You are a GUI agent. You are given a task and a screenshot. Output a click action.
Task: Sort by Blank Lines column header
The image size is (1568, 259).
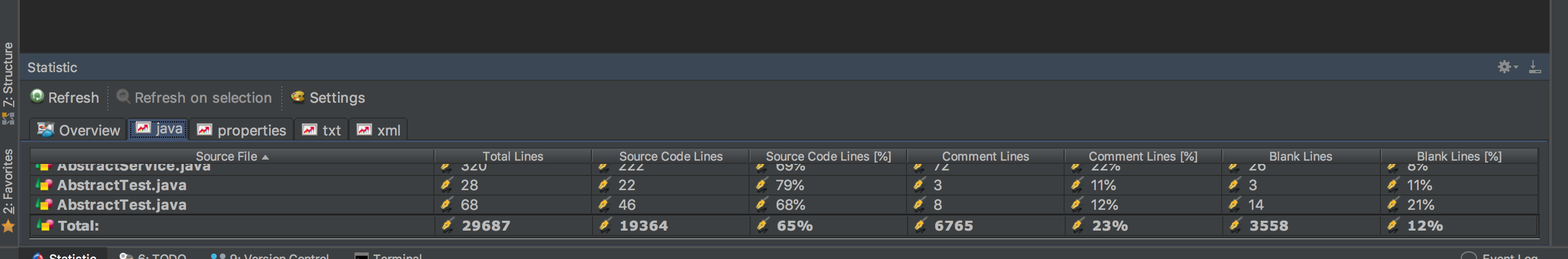tap(1300, 156)
